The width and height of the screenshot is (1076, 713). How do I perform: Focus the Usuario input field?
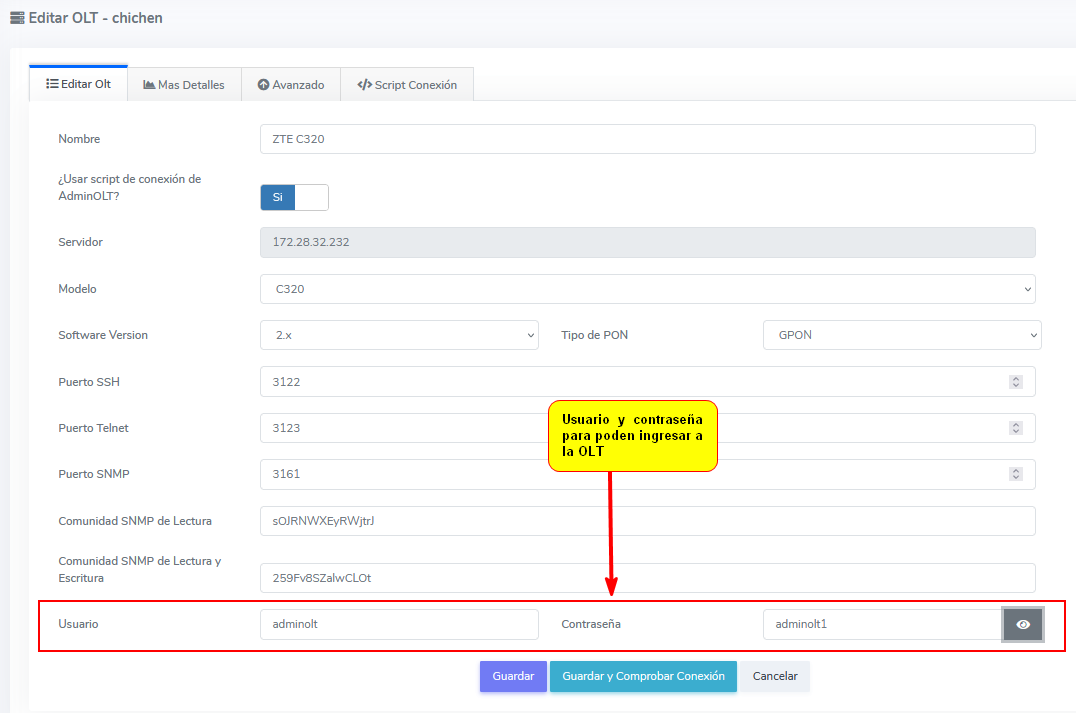point(399,625)
